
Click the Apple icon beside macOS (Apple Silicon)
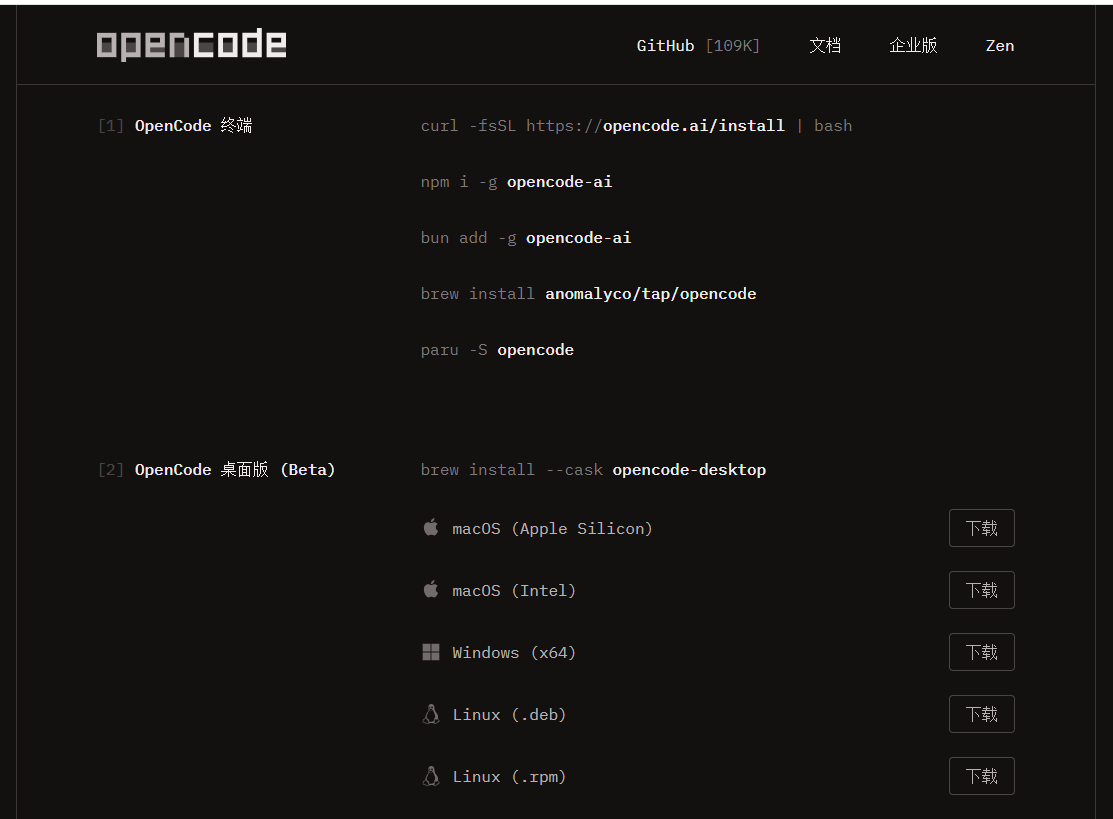click(431, 528)
